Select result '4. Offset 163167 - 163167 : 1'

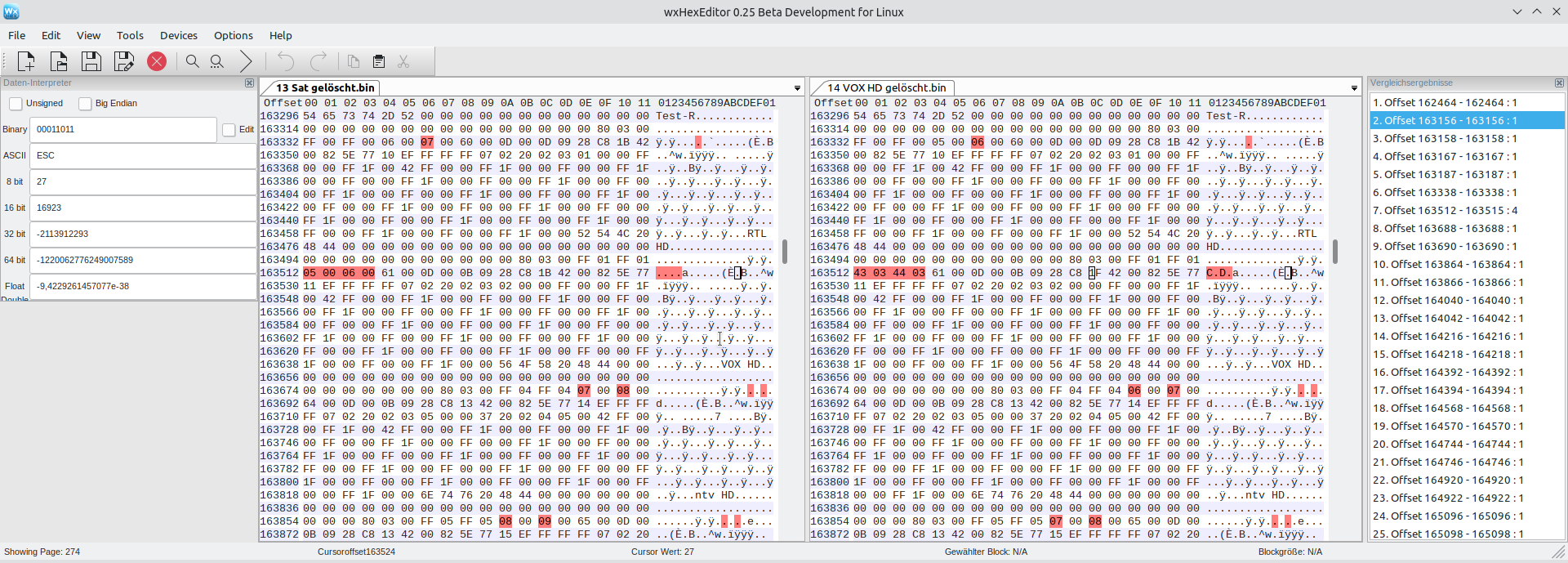[1467, 156]
